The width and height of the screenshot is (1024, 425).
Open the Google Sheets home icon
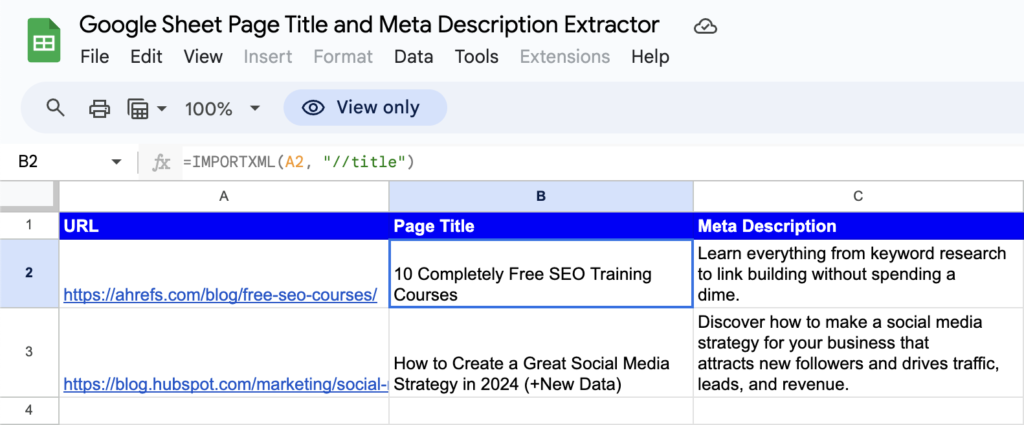(44, 40)
